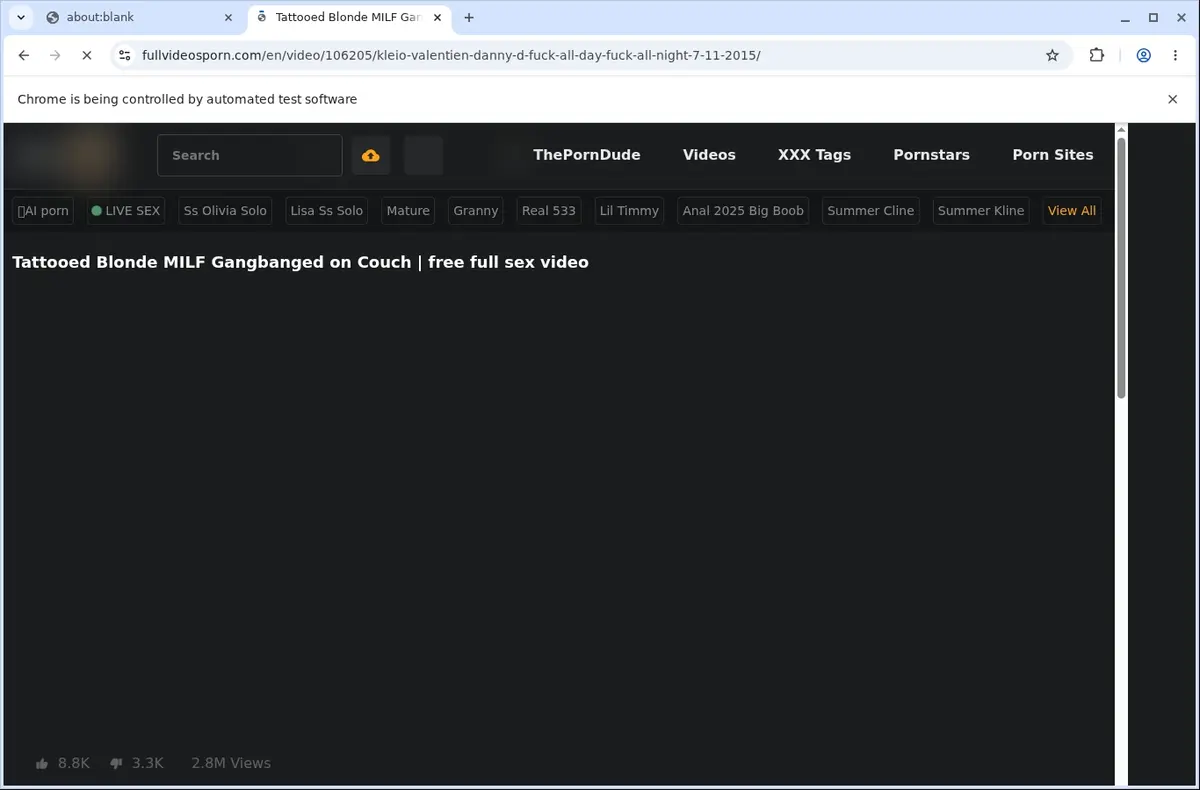
Task: View site information icon in address bar
Action: click(124, 55)
